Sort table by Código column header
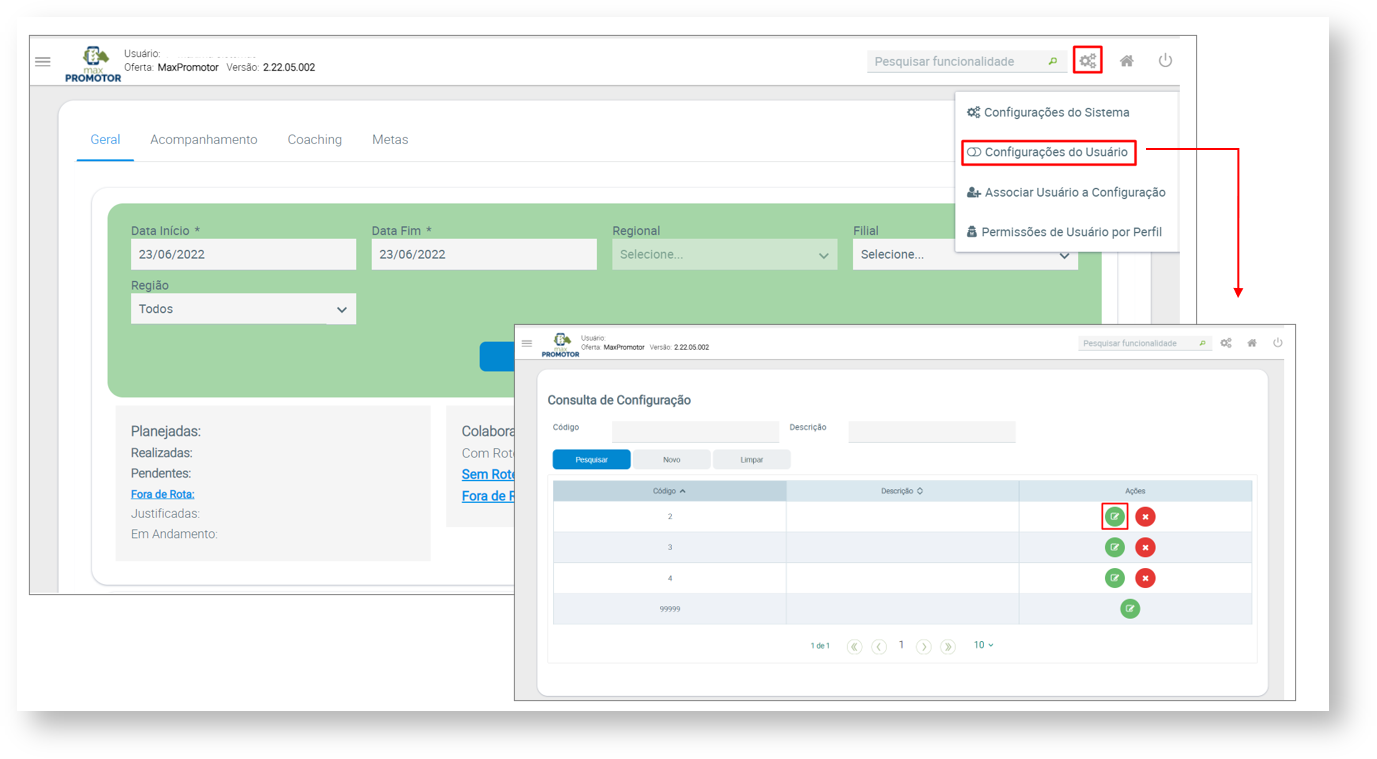Viewport: 1377px width, 759px height. tap(669, 491)
